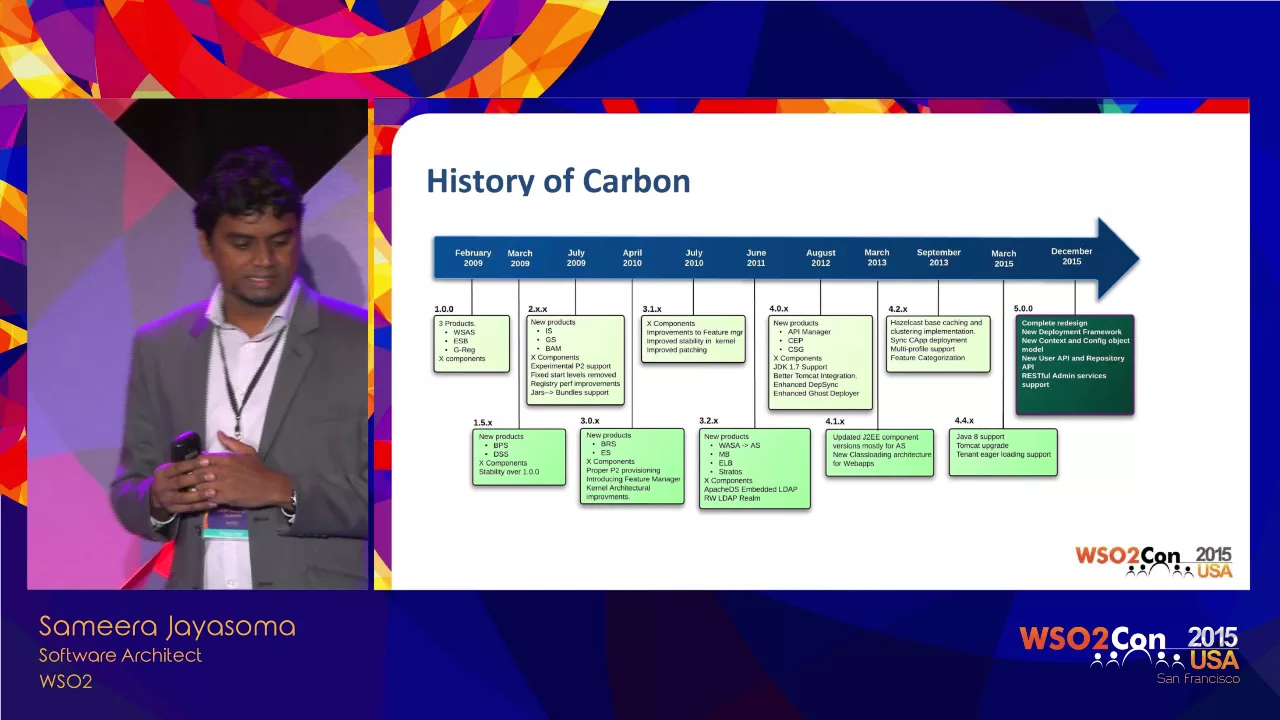The width and height of the screenshot is (1280, 720).
Task: Click 'Tomcat upgrade' text
Action: [982, 446]
